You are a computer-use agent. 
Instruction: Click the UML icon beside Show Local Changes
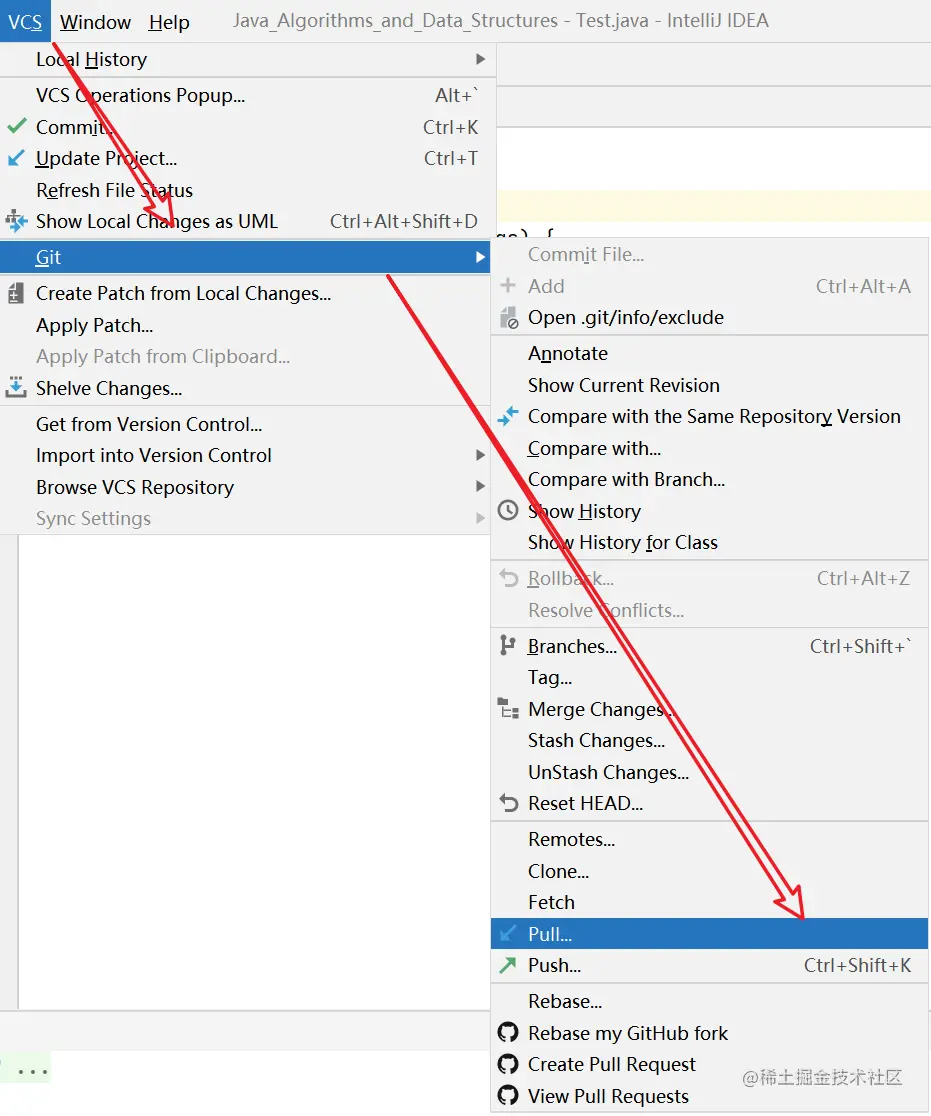click(x=16, y=221)
